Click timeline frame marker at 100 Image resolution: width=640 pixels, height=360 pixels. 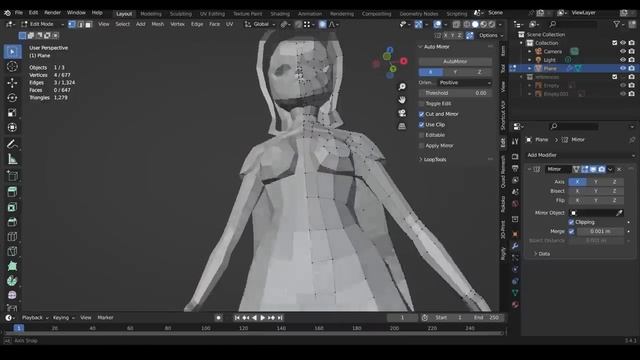206,328
